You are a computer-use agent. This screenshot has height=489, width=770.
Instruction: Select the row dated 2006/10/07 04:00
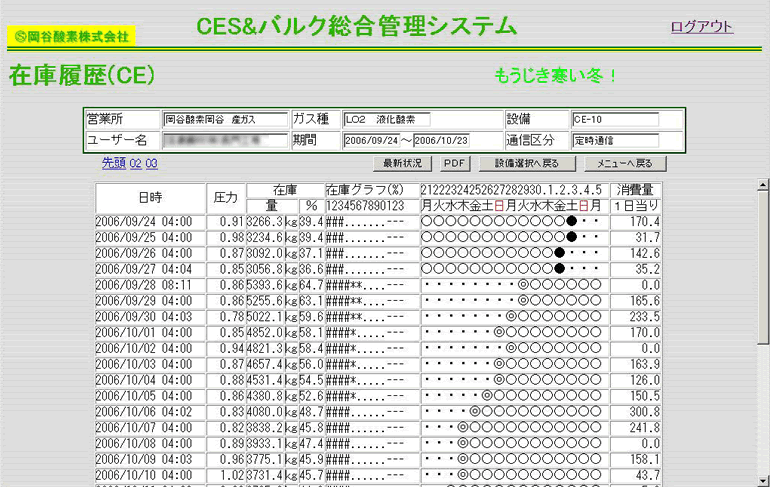[378, 428]
